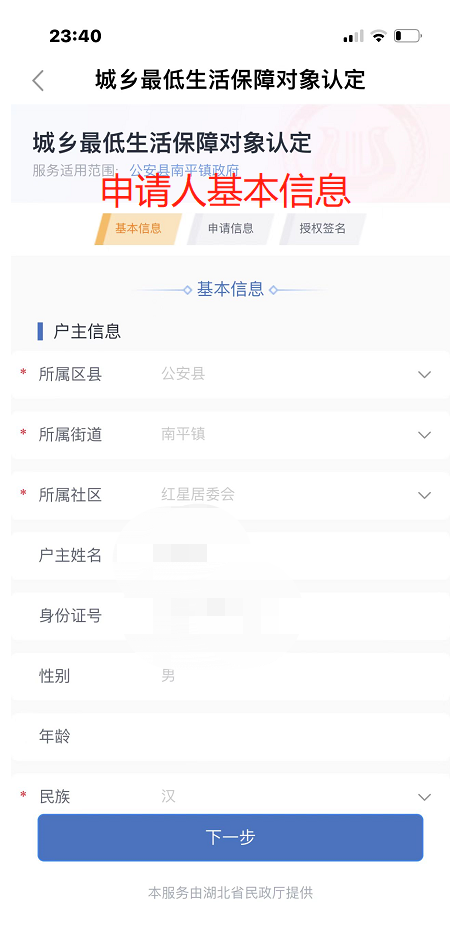Switch to the 基本信息 step tab
This screenshot has height=935, width=473.
(x=138, y=229)
